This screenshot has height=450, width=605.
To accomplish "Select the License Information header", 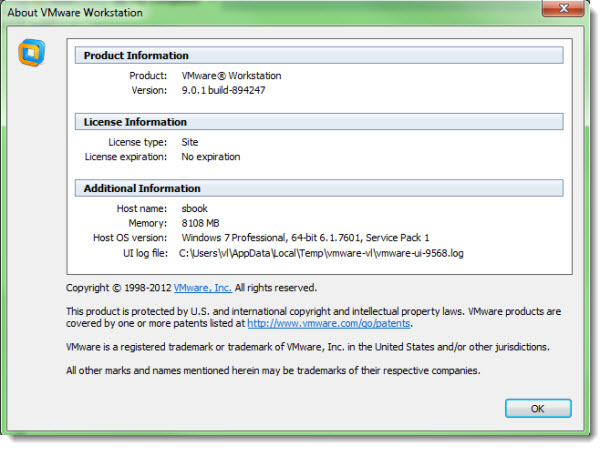I will coord(319,122).
